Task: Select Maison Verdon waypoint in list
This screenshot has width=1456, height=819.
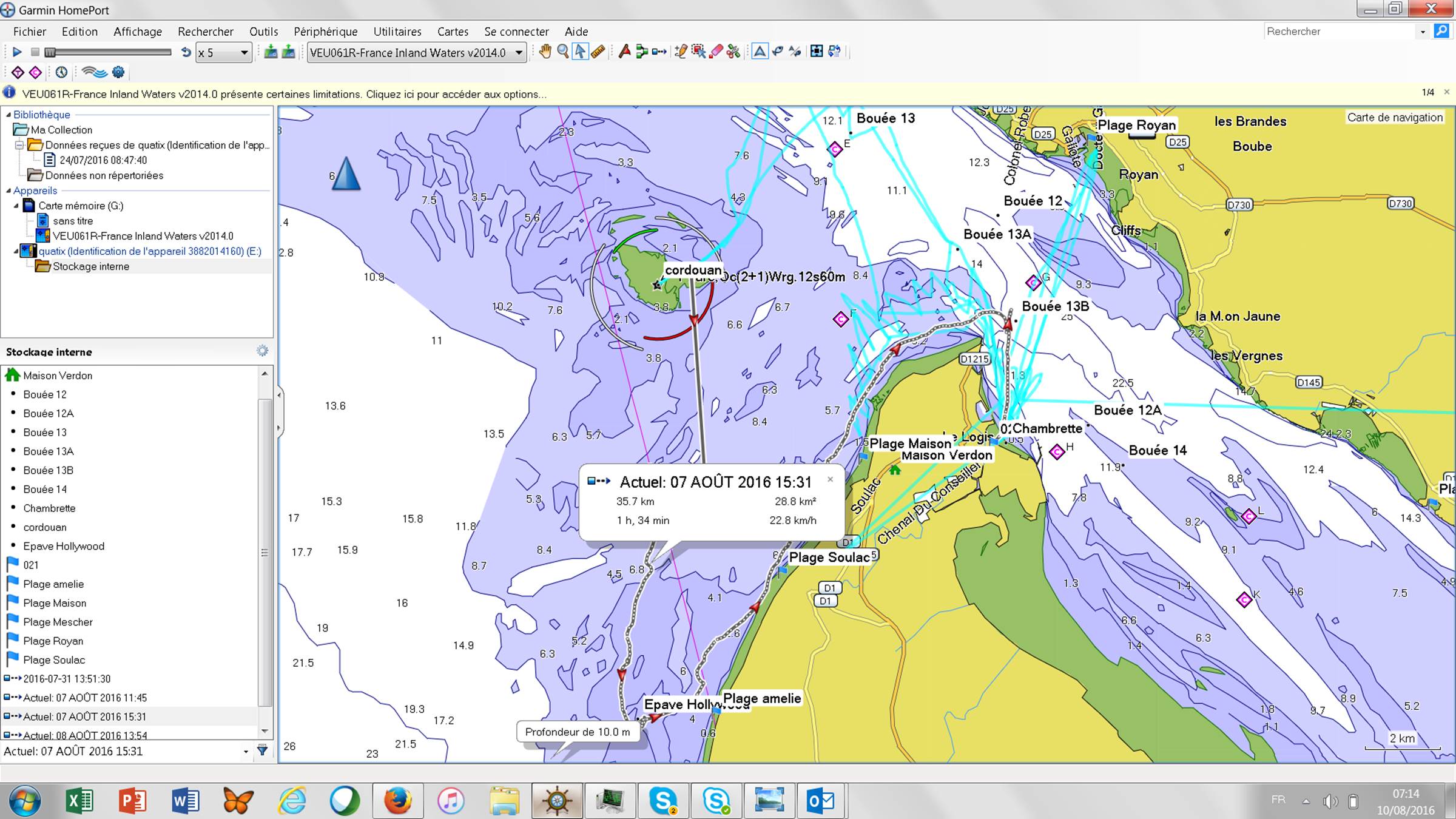Action: click(x=58, y=376)
